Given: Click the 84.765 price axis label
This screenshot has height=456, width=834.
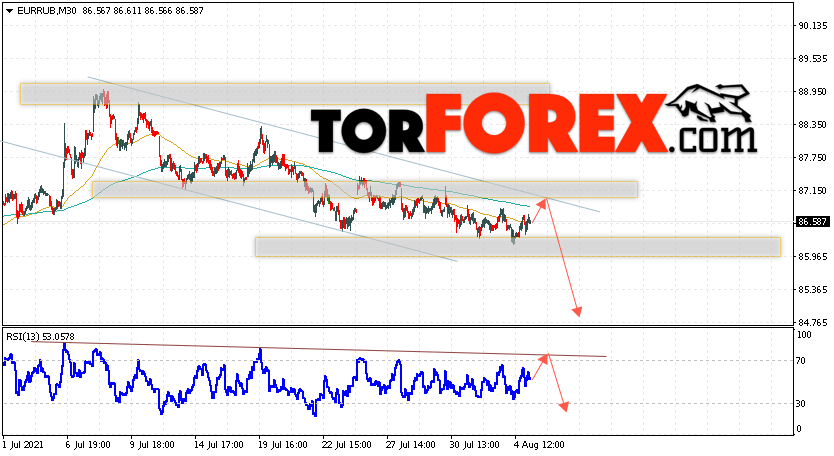Looking at the screenshot, I should pos(812,322).
